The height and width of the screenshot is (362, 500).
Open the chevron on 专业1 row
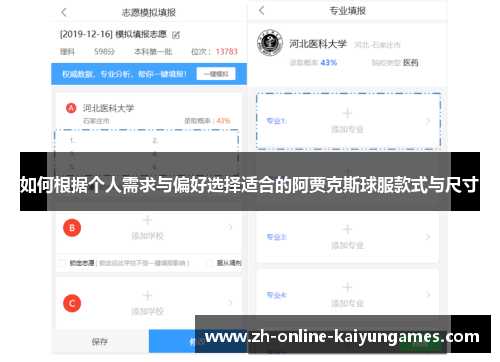click(x=428, y=121)
